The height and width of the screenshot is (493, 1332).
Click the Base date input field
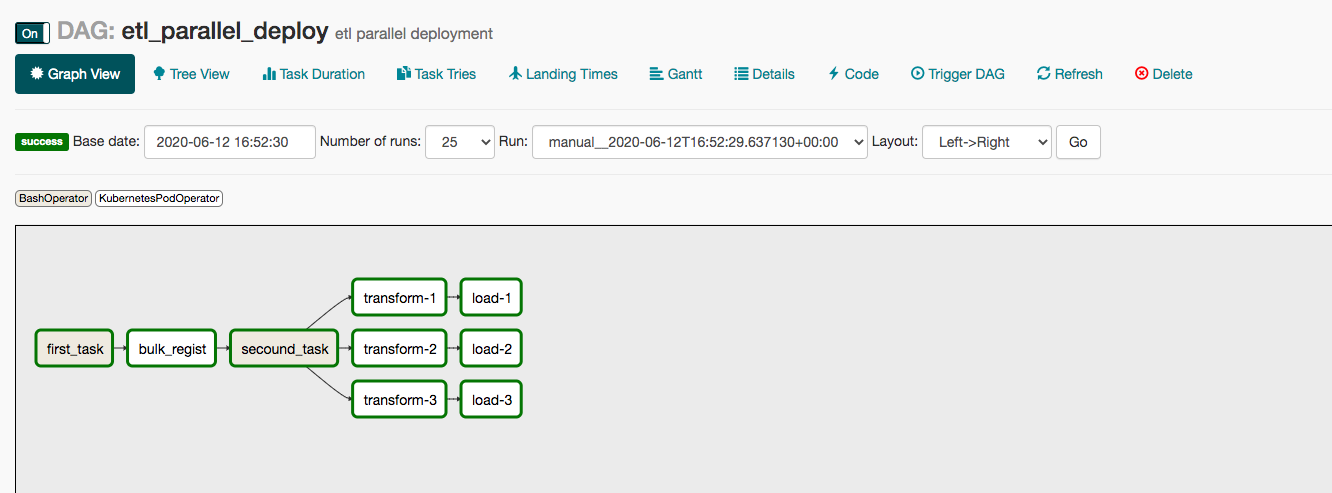[x=230, y=142]
